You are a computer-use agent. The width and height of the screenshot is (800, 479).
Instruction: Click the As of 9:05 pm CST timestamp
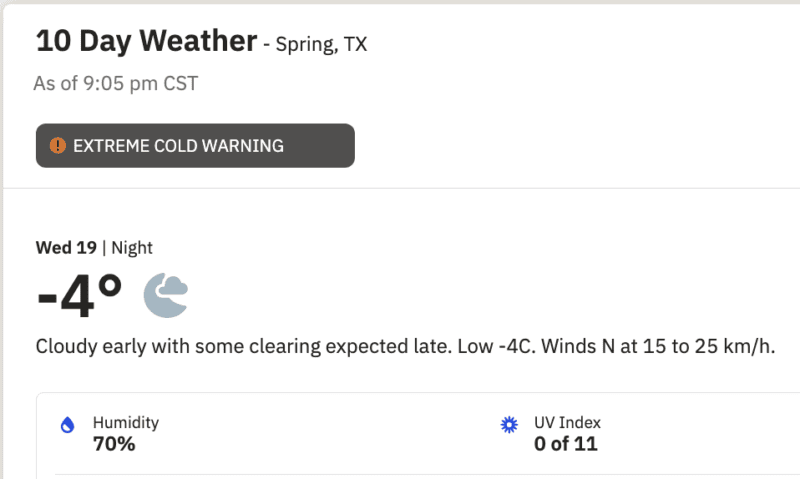116,83
